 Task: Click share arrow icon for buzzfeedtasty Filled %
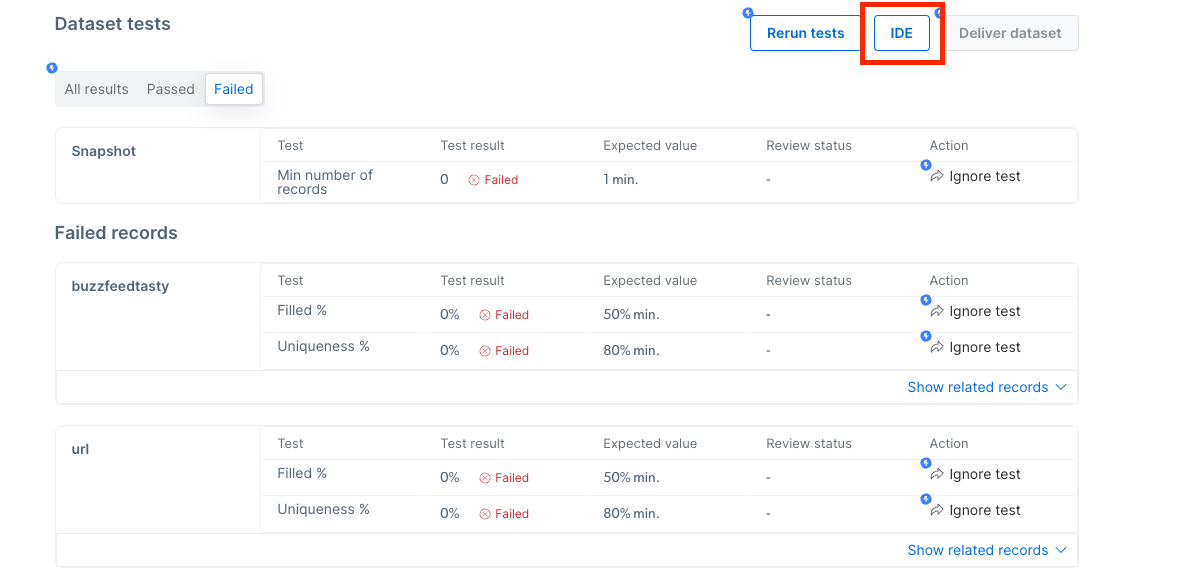pos(937,312)
